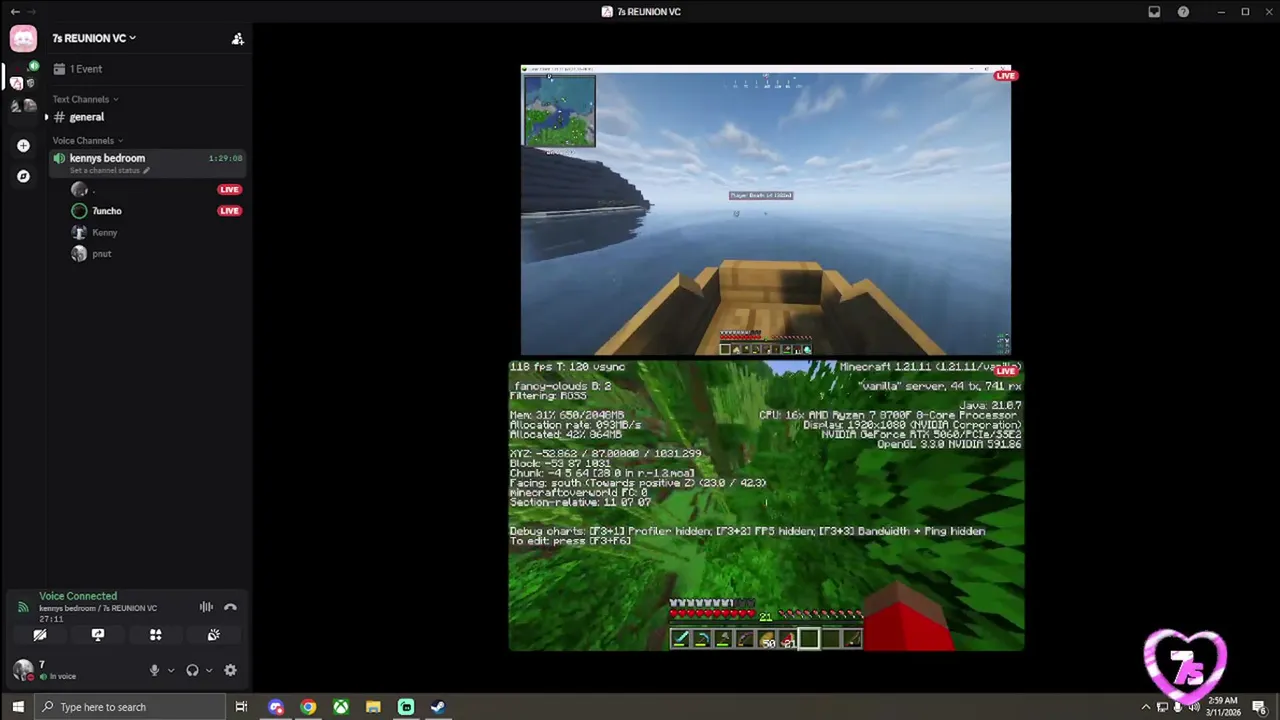Collapse the Voice Channels category

[88, 140]
